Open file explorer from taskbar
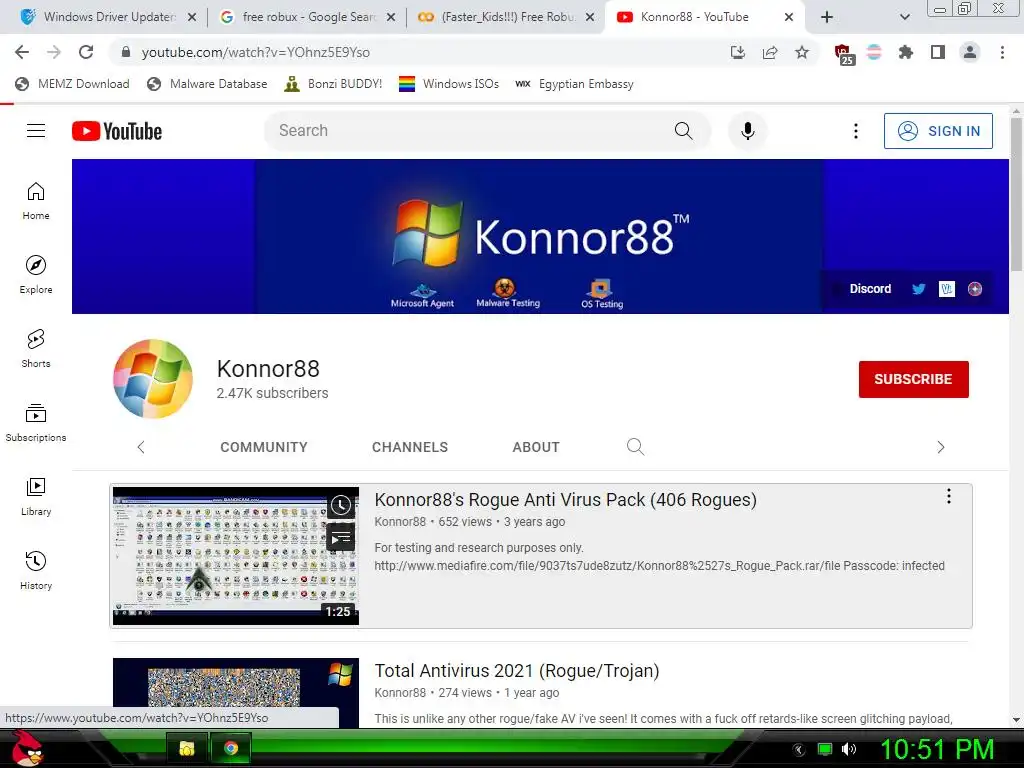Viewport: 1024px width, 768px height. [187, 748]
